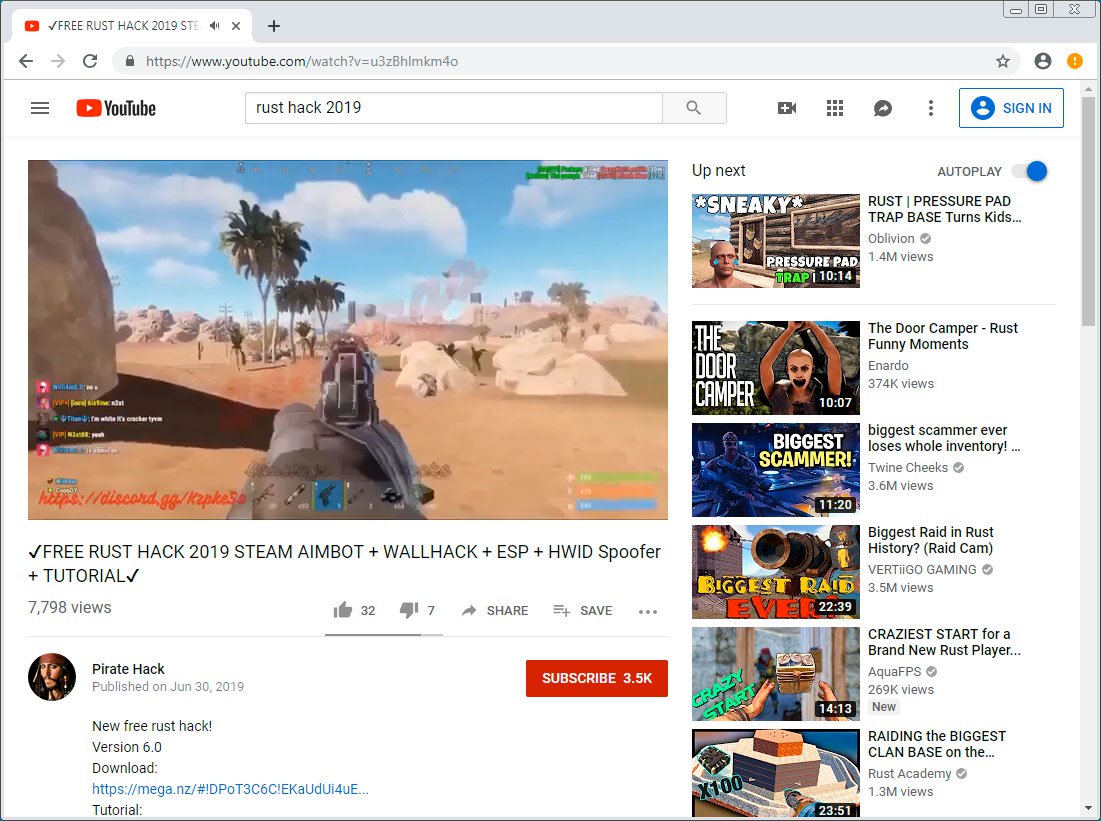Click the like/dislike ratio bar
The width and height of the screenshot is (1101, 821).
pos(383,634)
